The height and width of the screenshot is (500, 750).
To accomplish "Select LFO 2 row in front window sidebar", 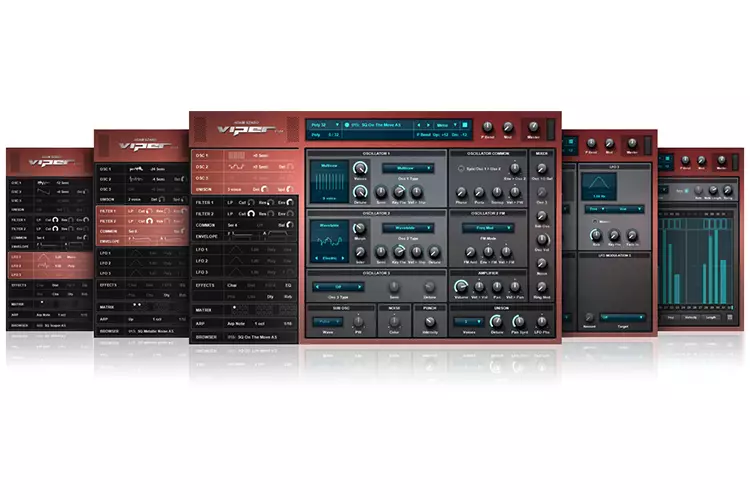I will click(244, 261).
